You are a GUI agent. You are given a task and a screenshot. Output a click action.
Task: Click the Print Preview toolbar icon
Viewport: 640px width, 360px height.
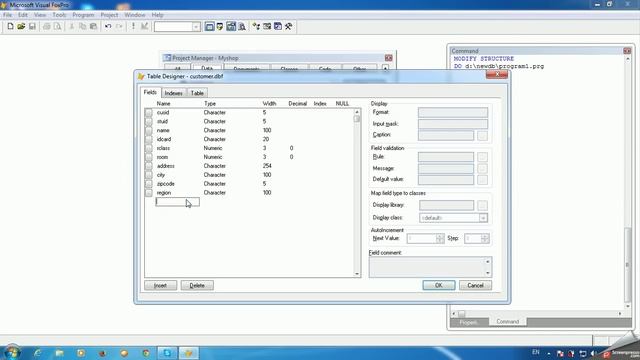pyautogui.click(x=58, y=27)
